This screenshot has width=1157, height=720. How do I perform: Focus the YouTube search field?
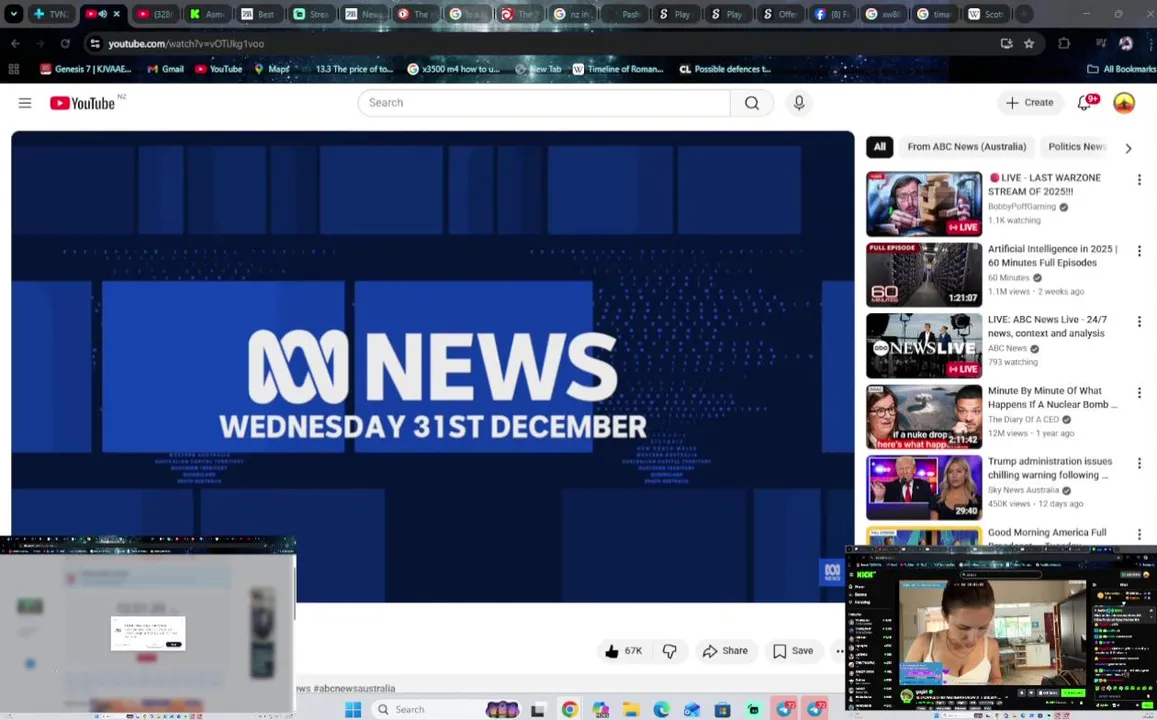[544, 103]
